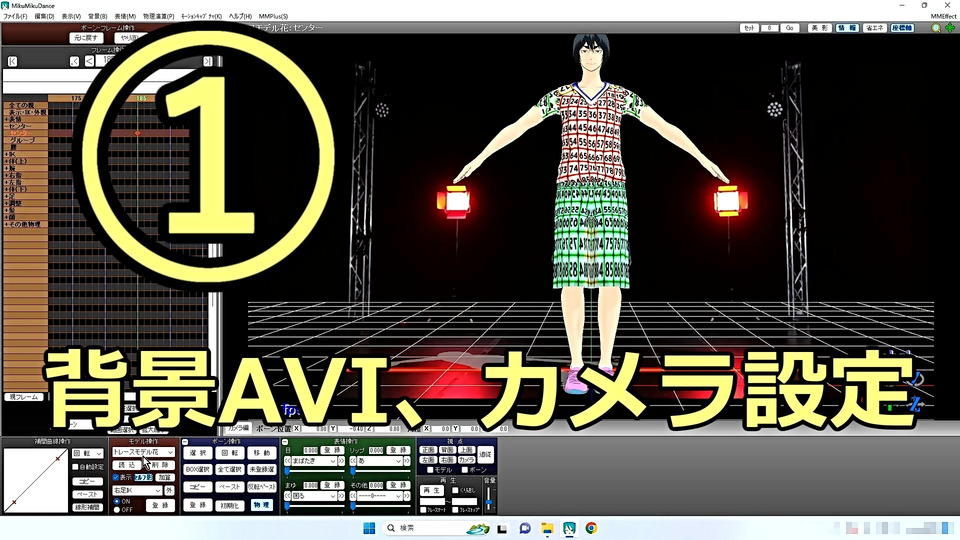The height and width of the screenshot is (540, 960).
Task: Jump to the last frame with the >| button
Action: (208, 61)
